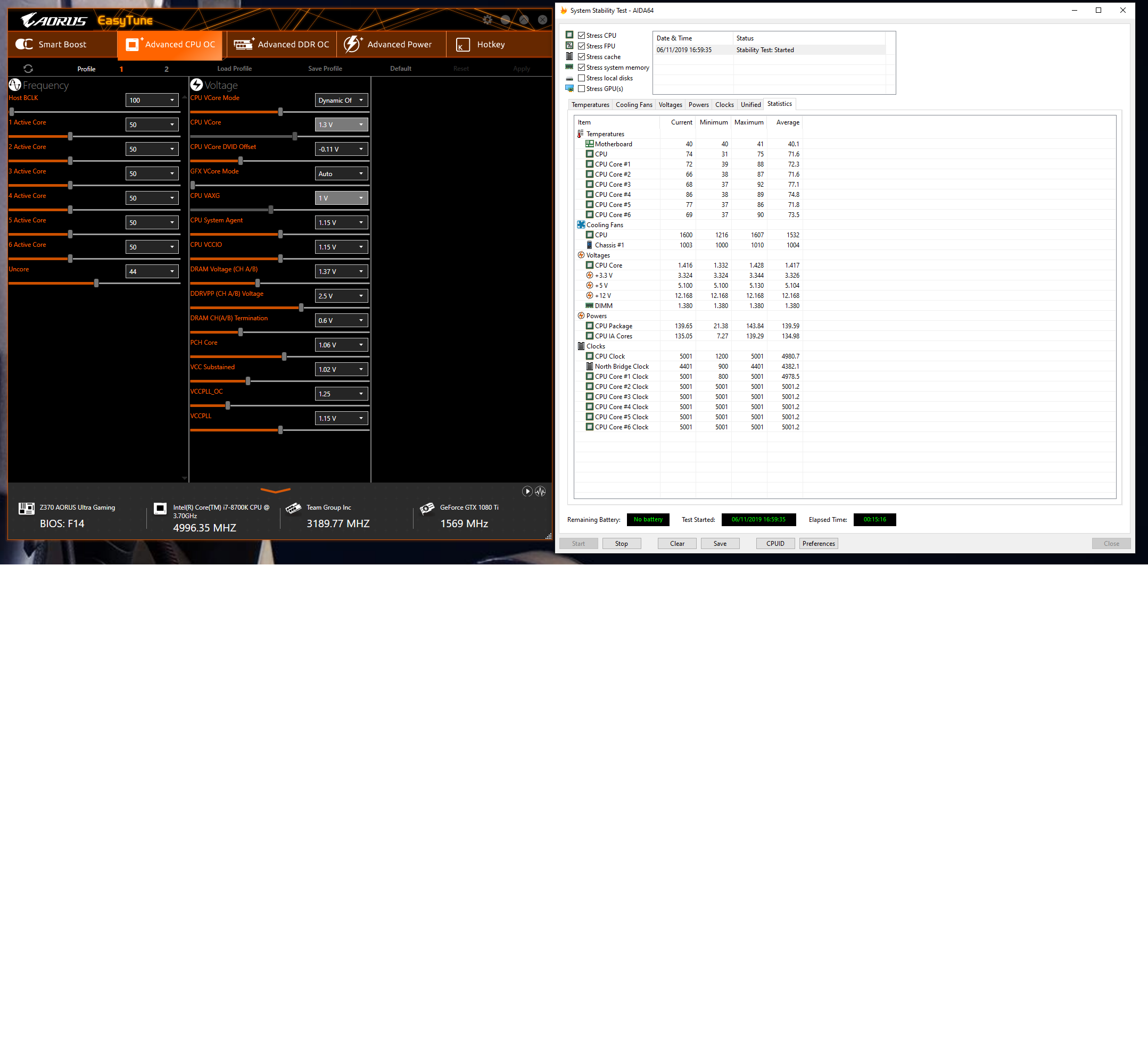Click the North Bridge Clock row icon
This screenshot has height=1064, width=1148.
coord(589,366)
